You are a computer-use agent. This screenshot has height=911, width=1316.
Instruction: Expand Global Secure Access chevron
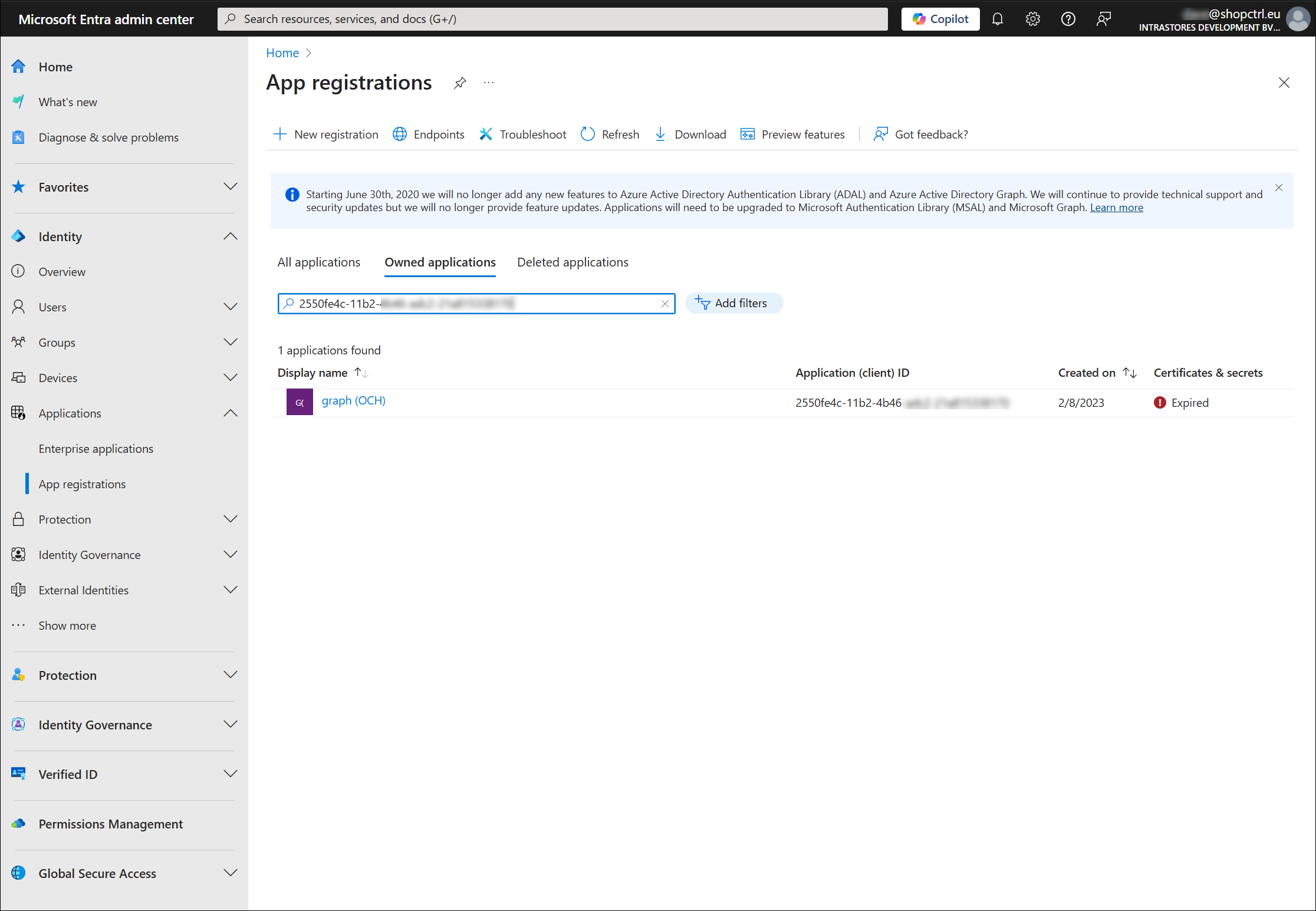231,873
